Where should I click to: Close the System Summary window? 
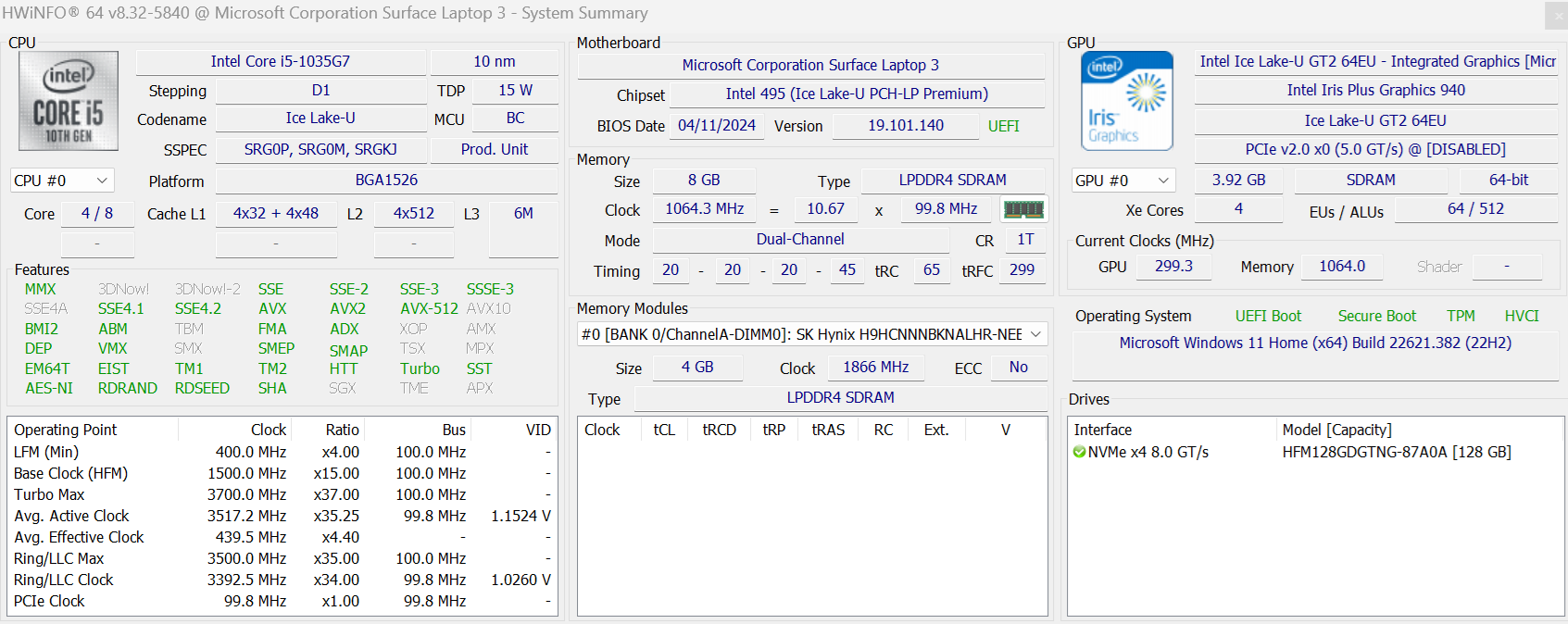(1555, 15)
